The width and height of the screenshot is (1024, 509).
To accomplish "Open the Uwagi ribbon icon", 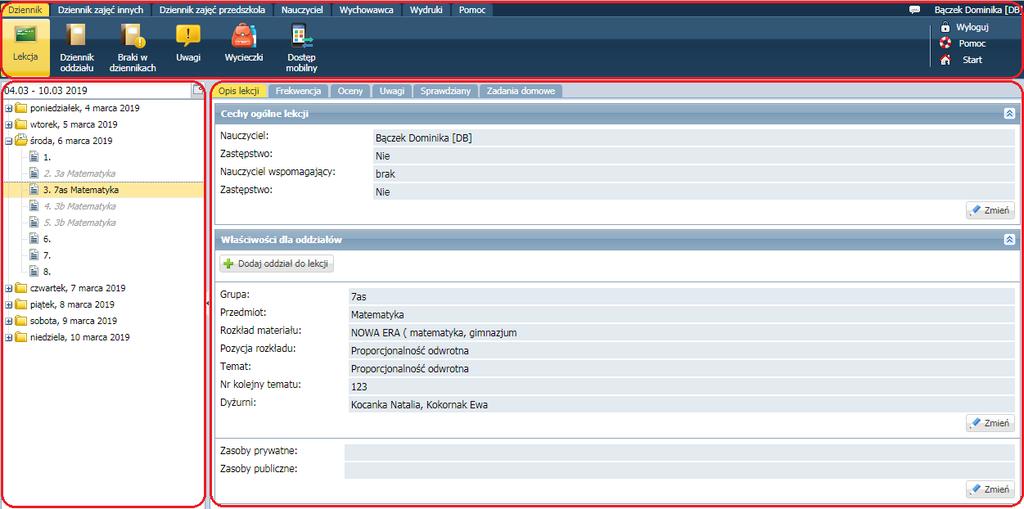I will pyautogui.click(x=188, y=35).
